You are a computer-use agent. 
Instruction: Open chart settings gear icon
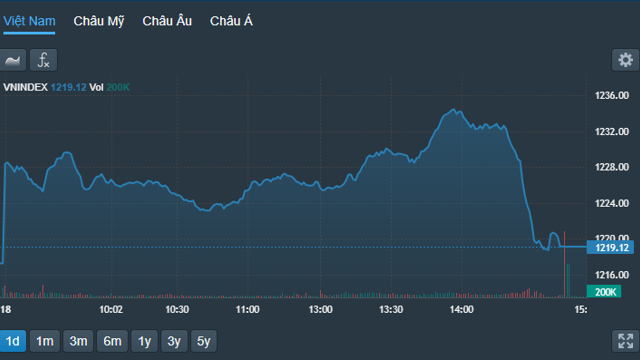pos(625,60)
